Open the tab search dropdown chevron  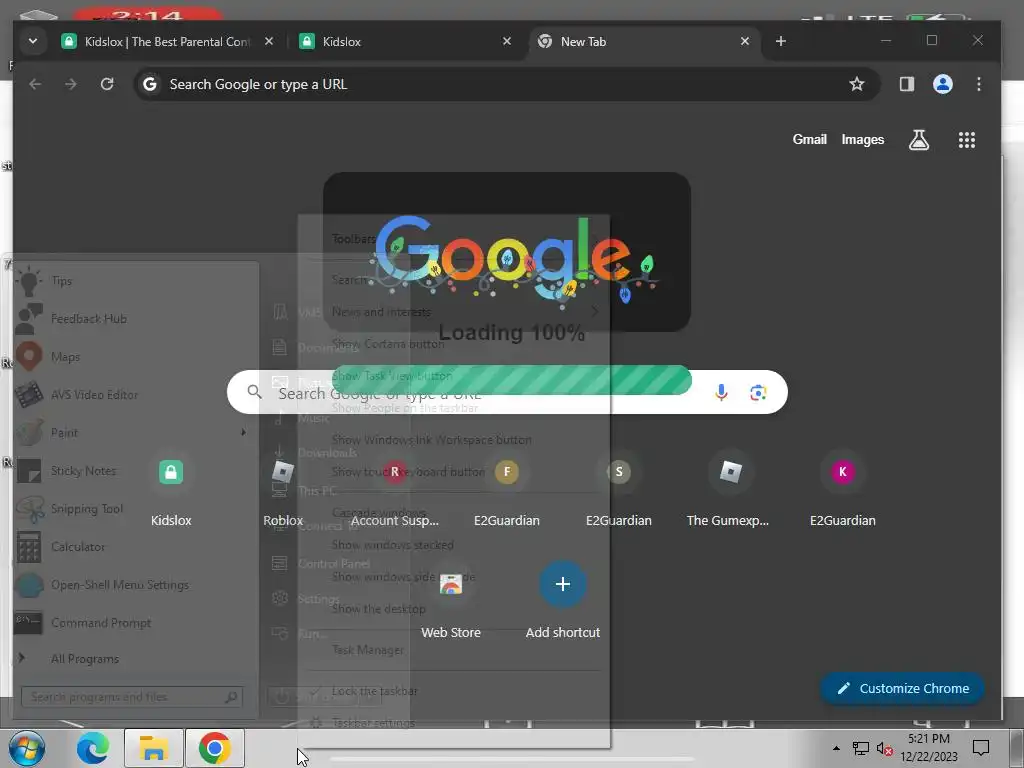click(33, 41)
